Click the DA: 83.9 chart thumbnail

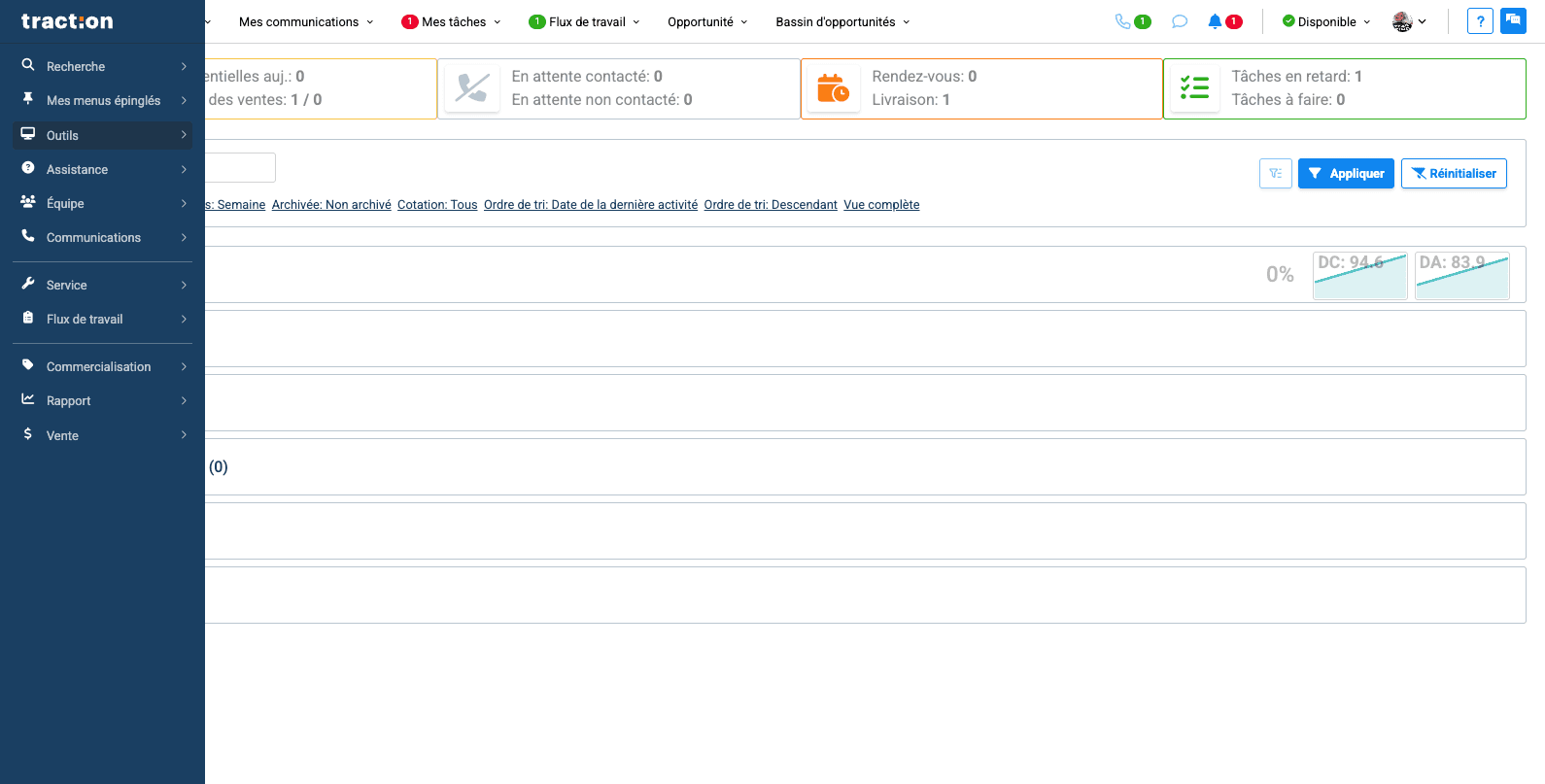click(x=1462, y=276)
